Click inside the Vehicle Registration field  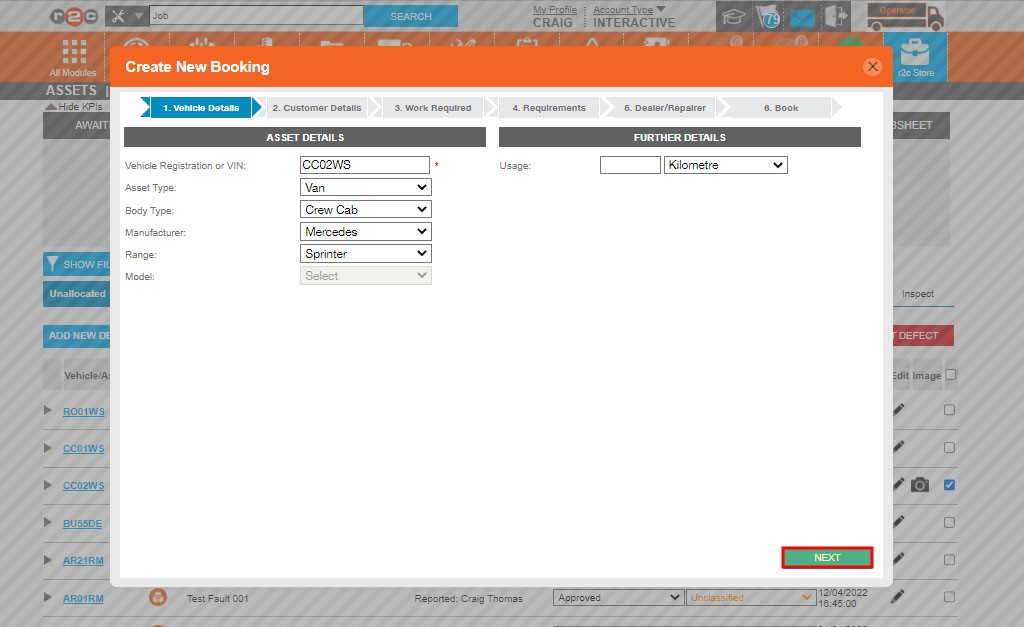click(x=365, y=164)
